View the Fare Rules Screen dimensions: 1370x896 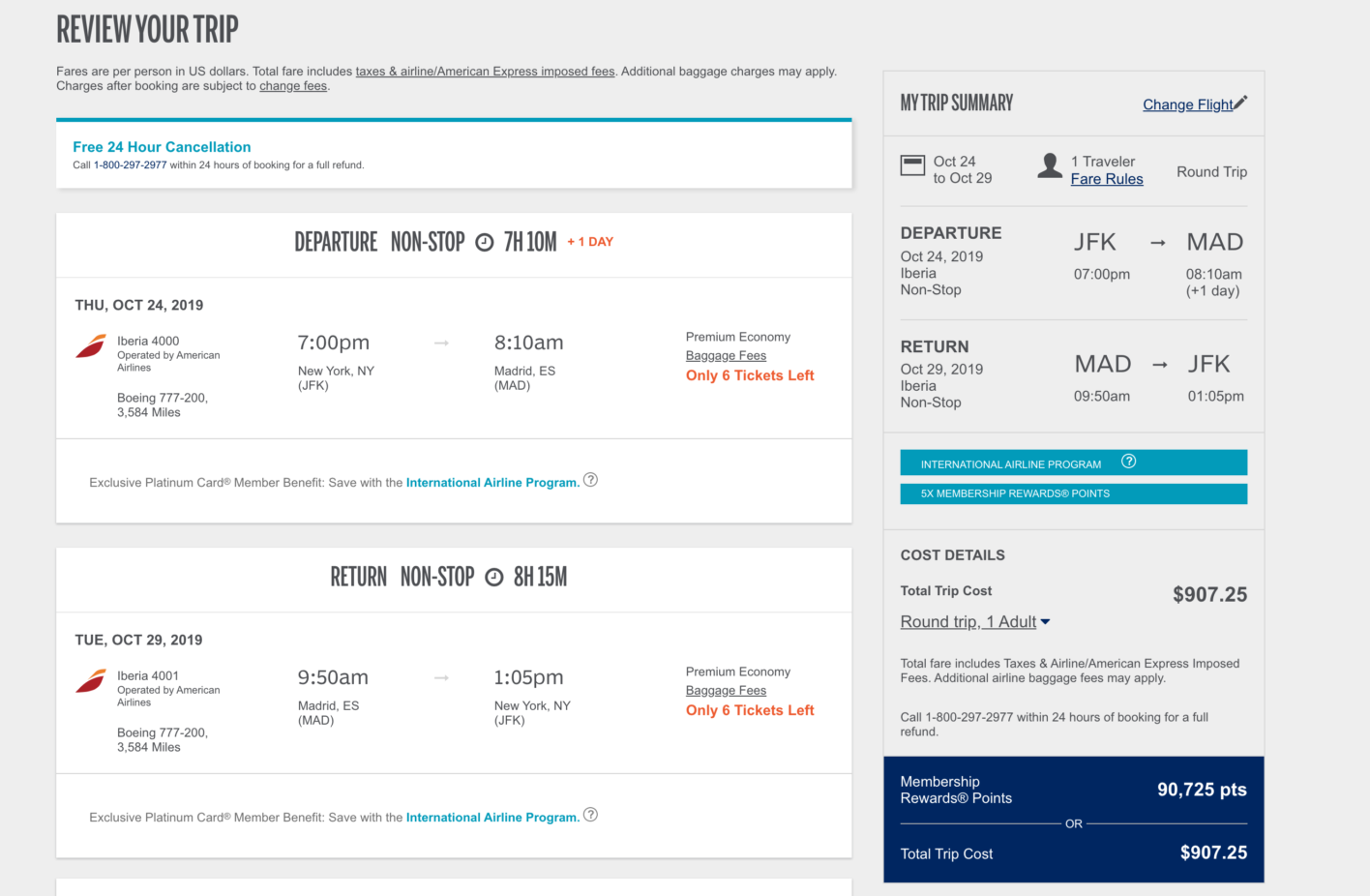[1107, 179]
